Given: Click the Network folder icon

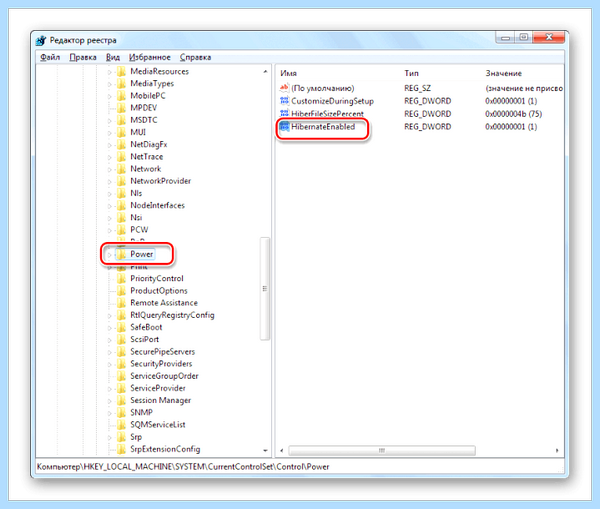Looking at the screenshot, I should 121,169.
